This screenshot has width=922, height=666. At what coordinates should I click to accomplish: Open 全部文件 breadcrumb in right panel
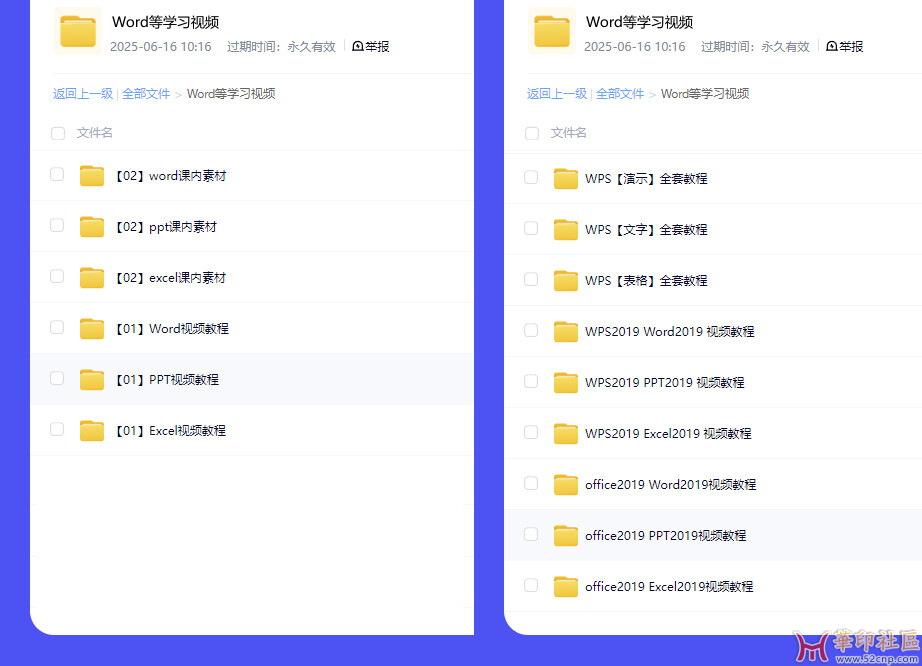(620, 94)
